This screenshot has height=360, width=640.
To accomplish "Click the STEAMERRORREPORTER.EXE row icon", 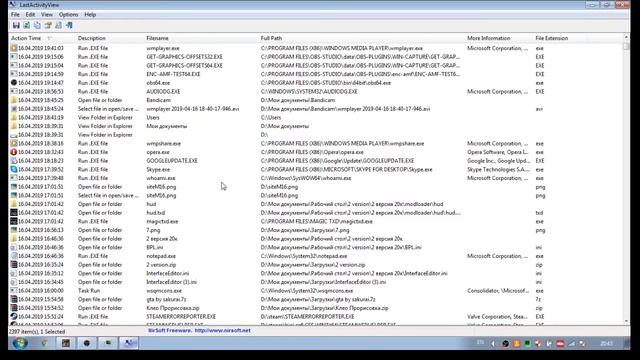I will click(13, 316).
